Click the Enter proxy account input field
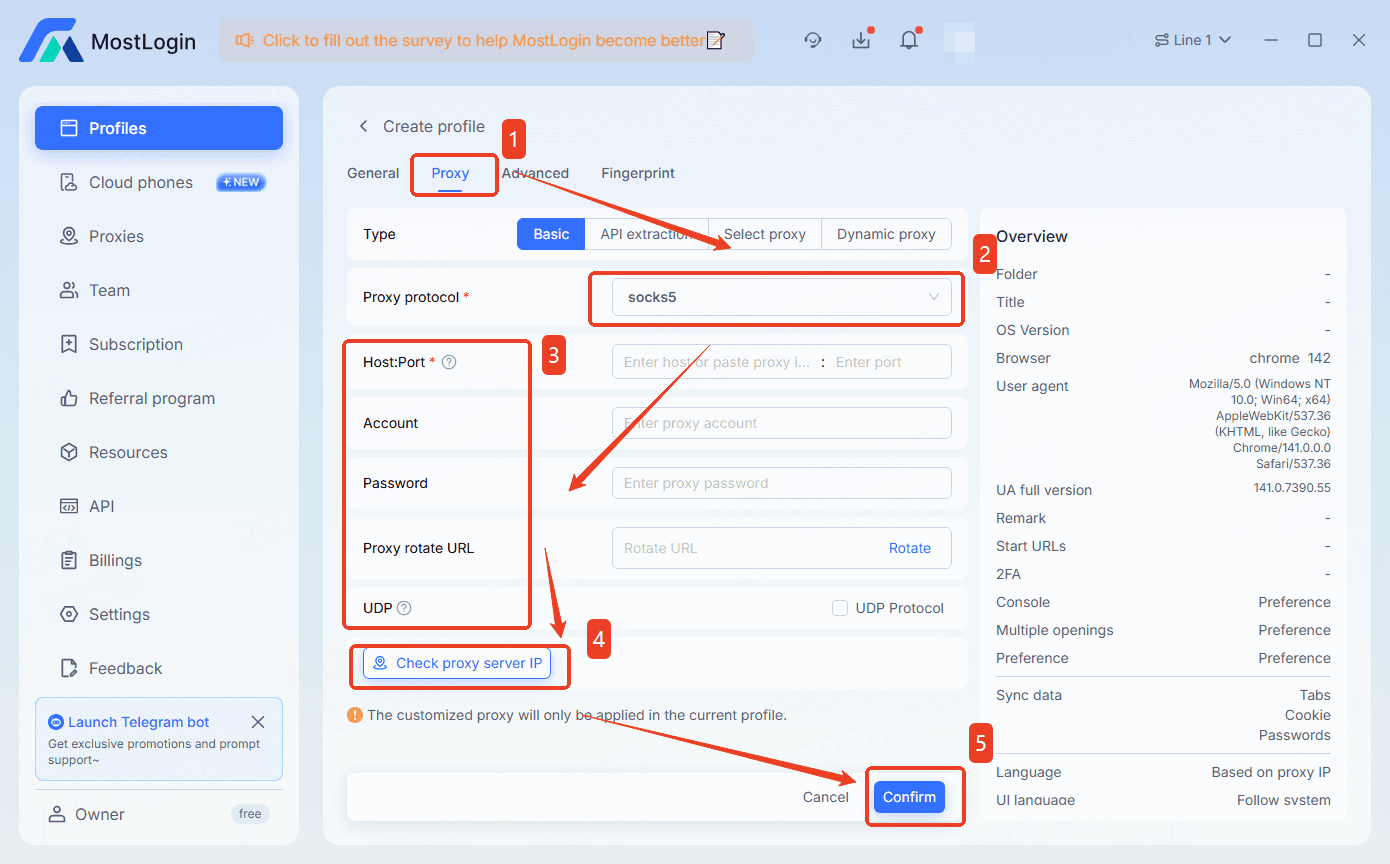 (781, 422)
